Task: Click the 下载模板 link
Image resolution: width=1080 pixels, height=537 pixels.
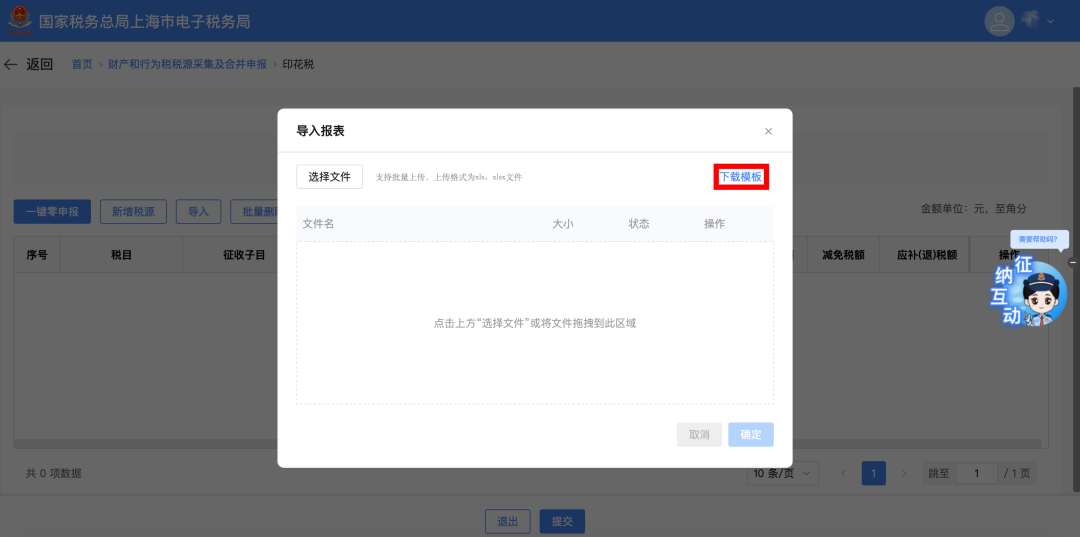Action: 740,177
